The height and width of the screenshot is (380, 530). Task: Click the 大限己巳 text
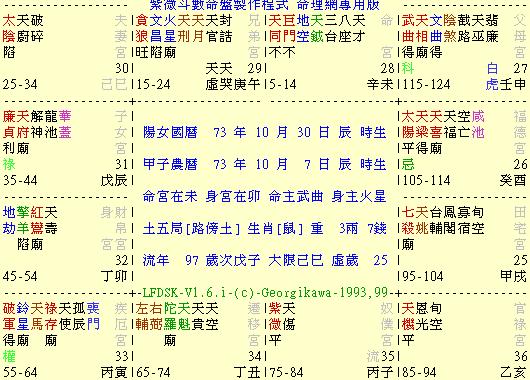[296, 260]
